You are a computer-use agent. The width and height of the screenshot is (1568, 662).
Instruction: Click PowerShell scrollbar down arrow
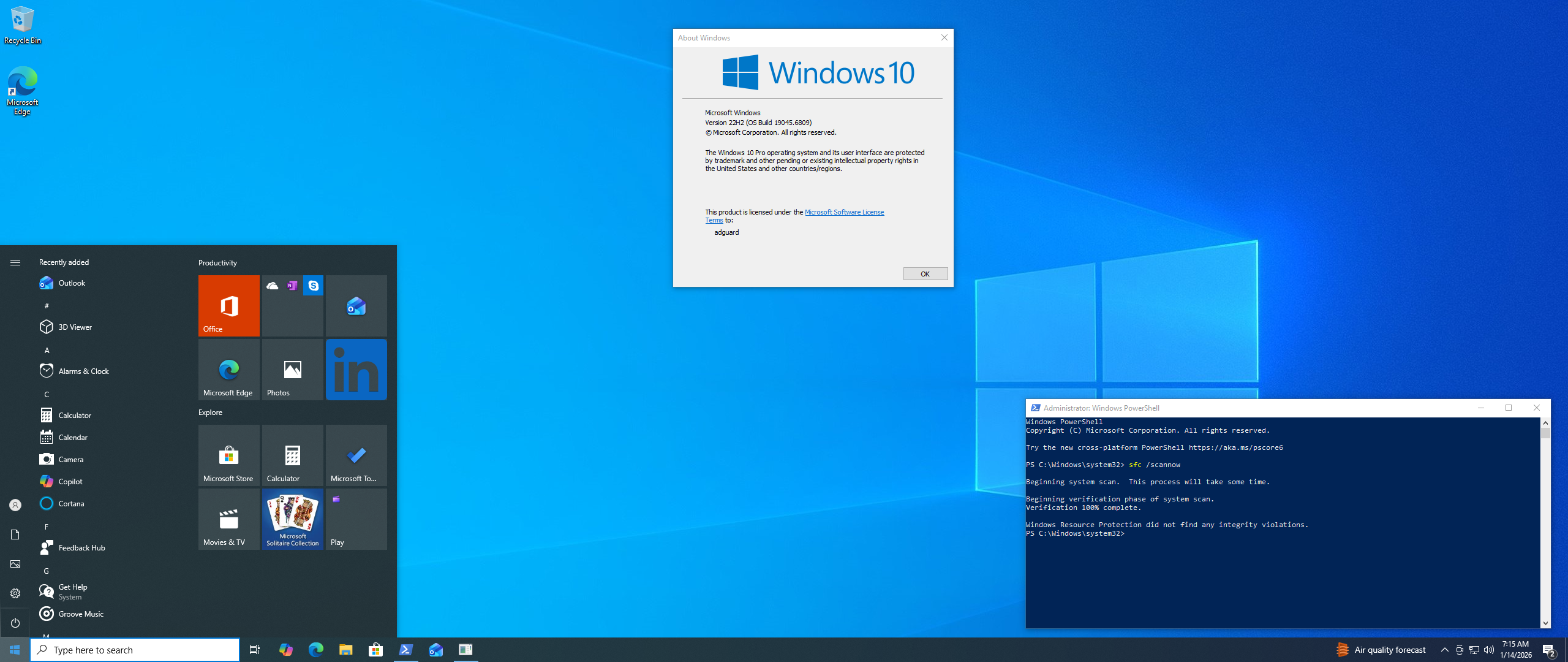pos(1545,623)
